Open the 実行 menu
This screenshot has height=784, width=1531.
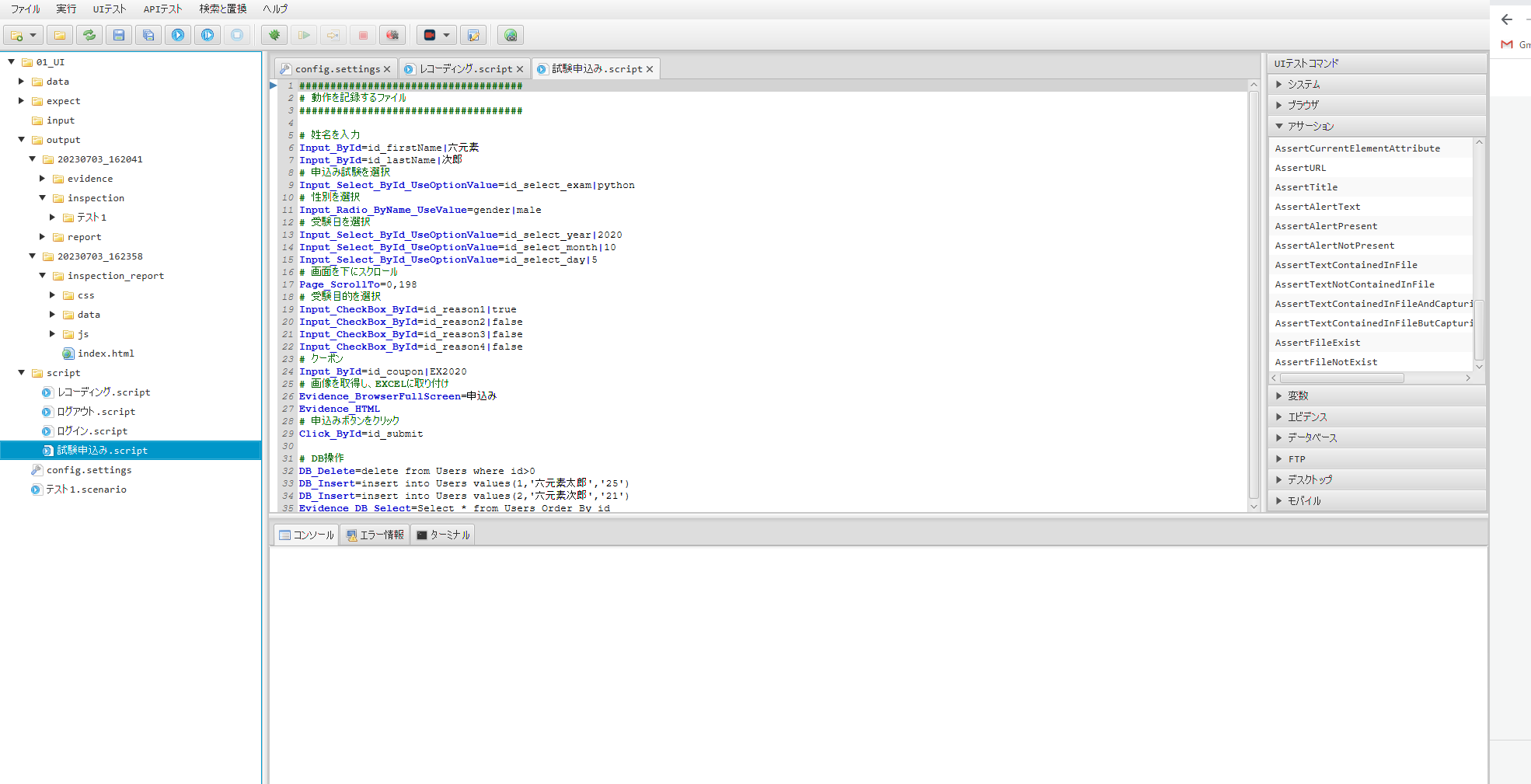point(66,9)
